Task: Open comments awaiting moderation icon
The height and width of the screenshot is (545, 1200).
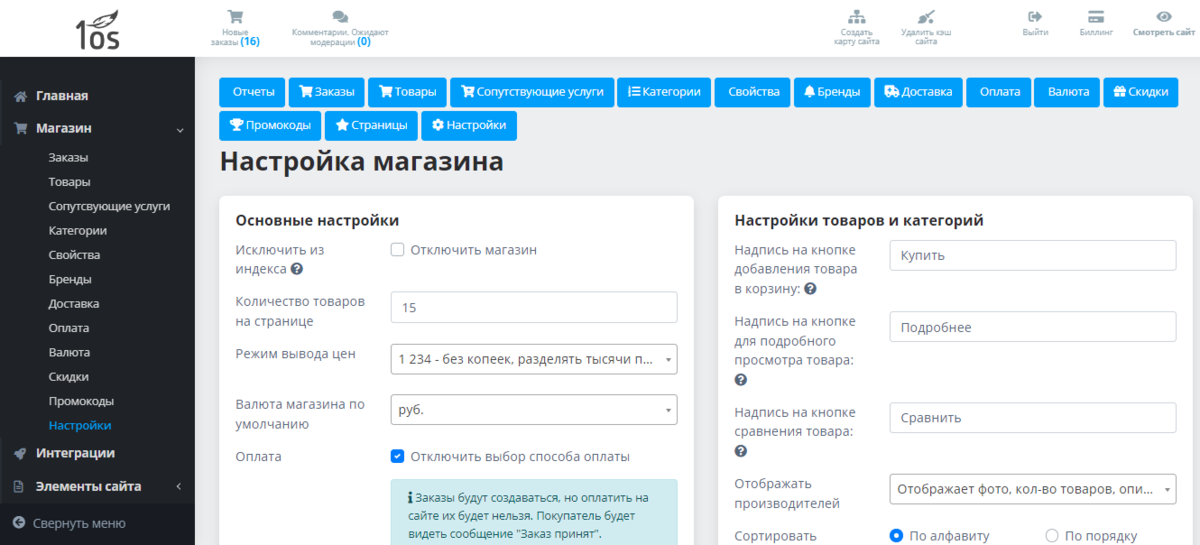Action: point(340,17)
